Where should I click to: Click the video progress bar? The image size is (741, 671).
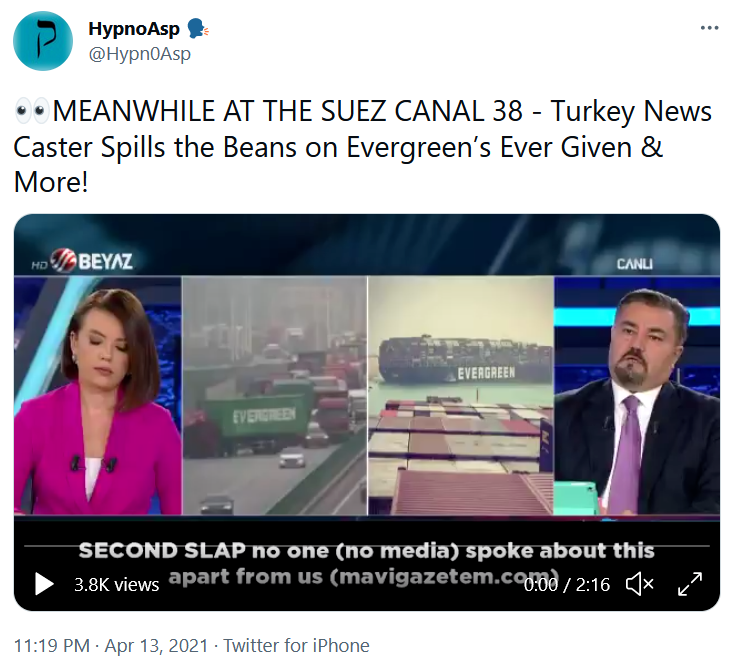[367, 546]
